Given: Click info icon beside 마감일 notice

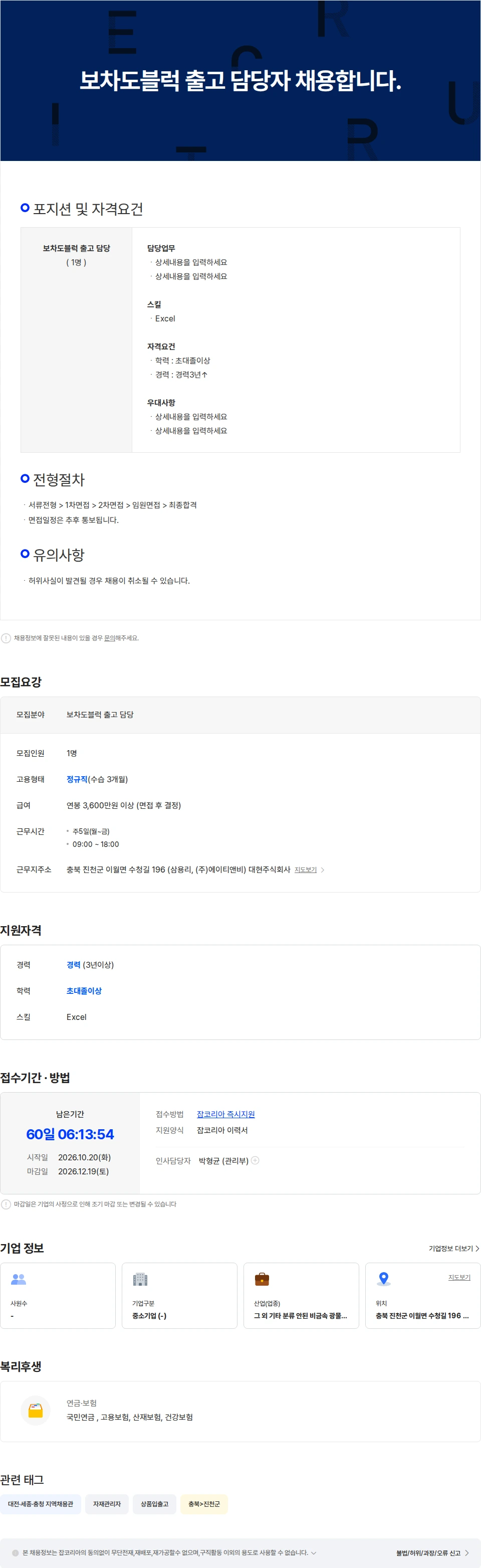Looking at the screenshot, I should (x=6, y=1204).
